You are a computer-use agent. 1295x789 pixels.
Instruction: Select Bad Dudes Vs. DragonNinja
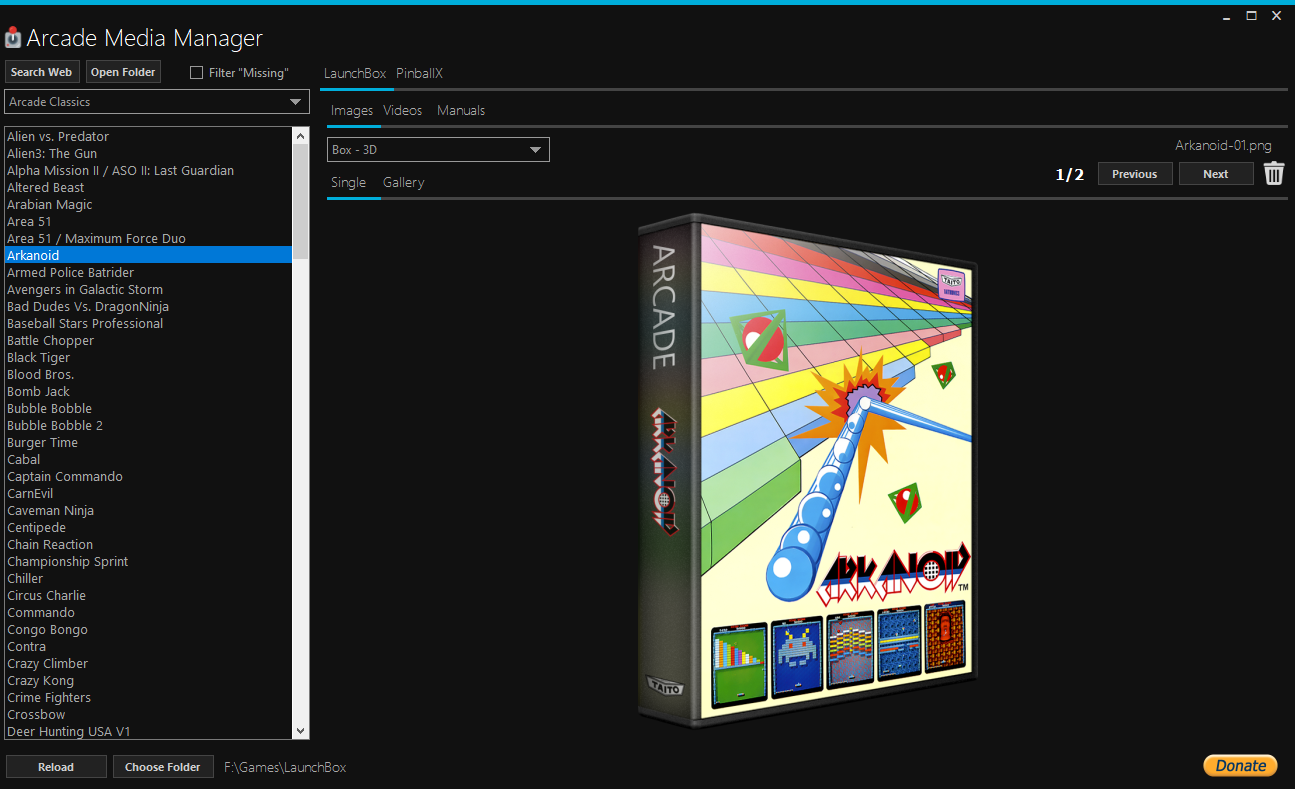tap(149, 307)
